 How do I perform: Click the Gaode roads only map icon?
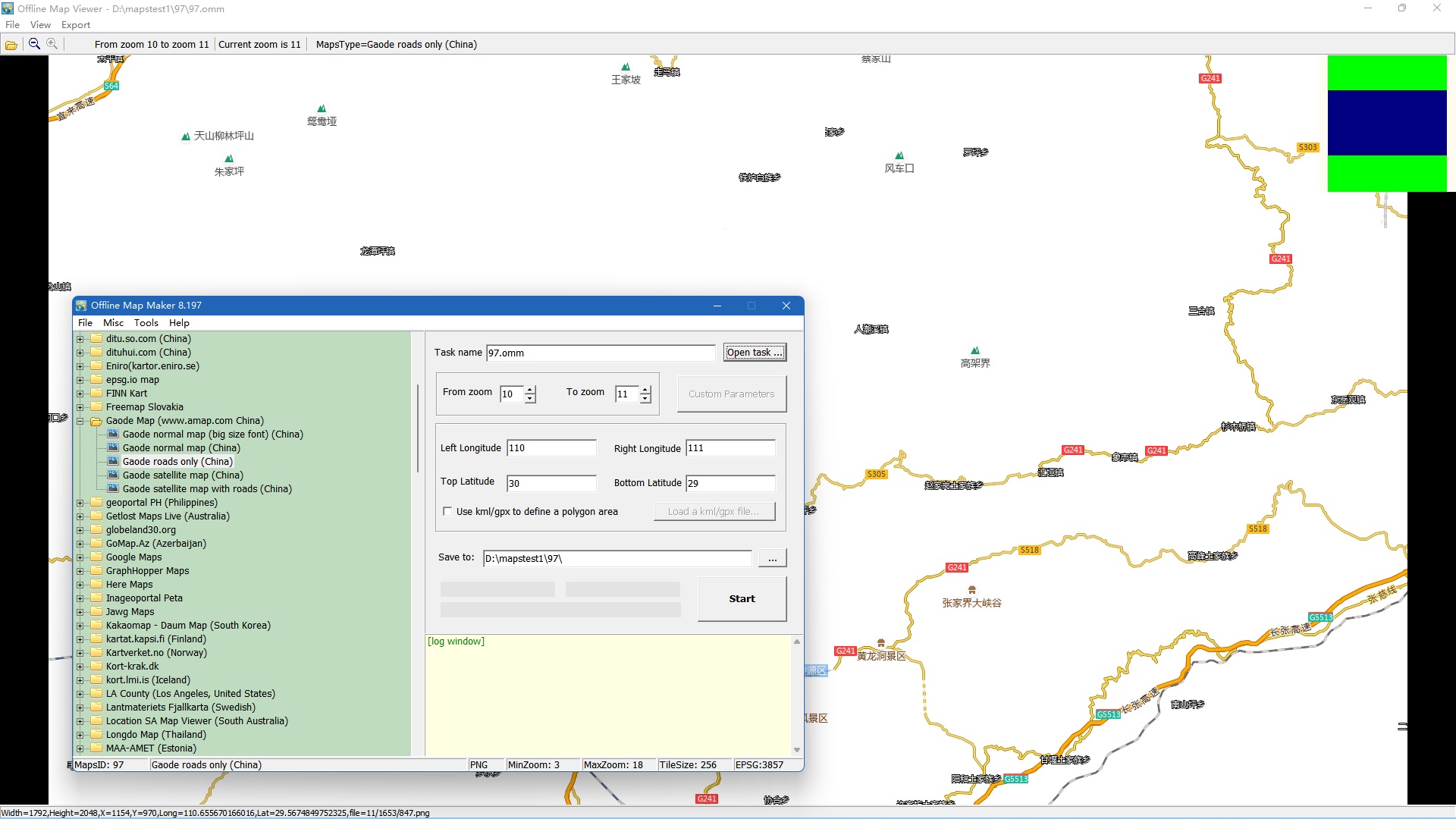coord(113,462)
